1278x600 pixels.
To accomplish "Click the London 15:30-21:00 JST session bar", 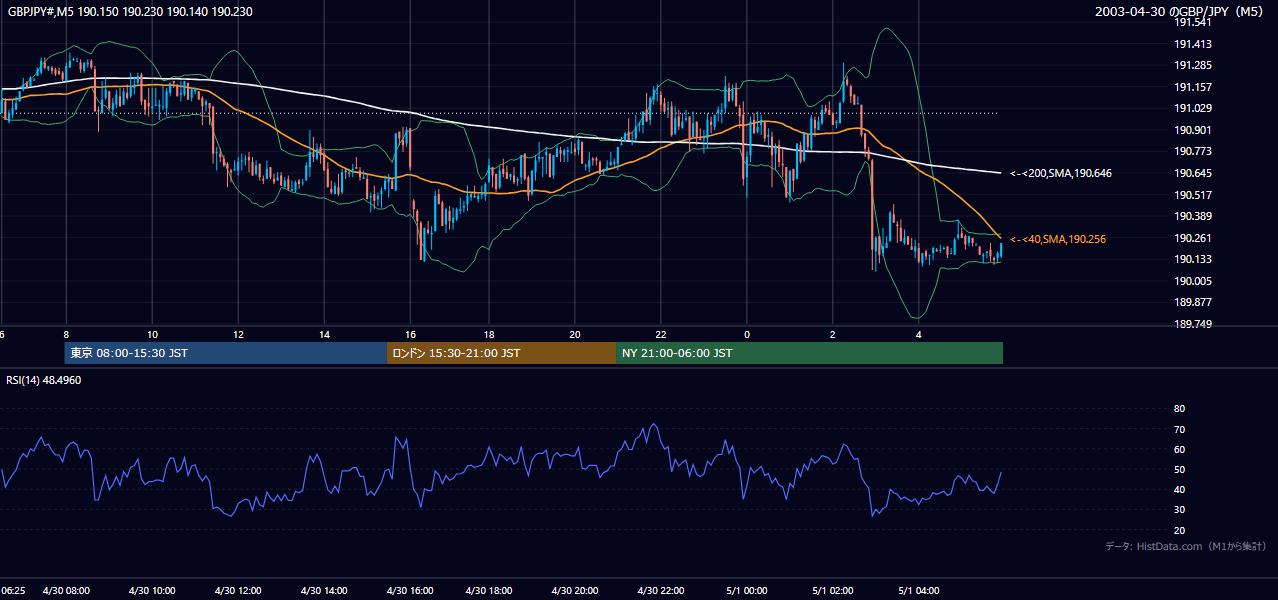I will tap(501, 353).
